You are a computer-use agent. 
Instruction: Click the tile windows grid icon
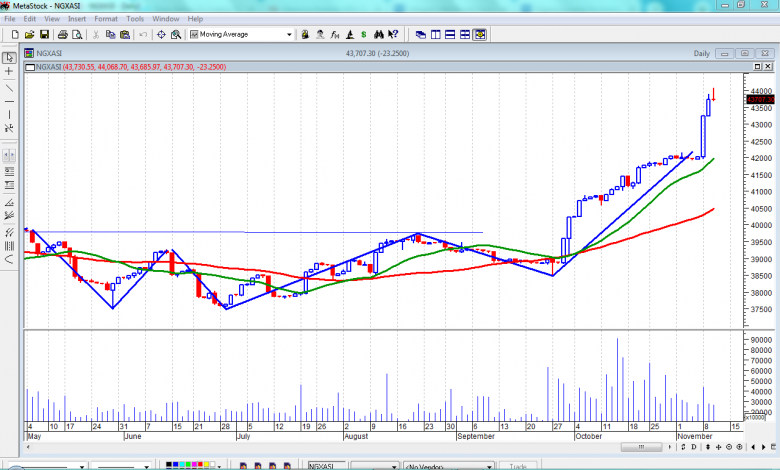point(465,34)
